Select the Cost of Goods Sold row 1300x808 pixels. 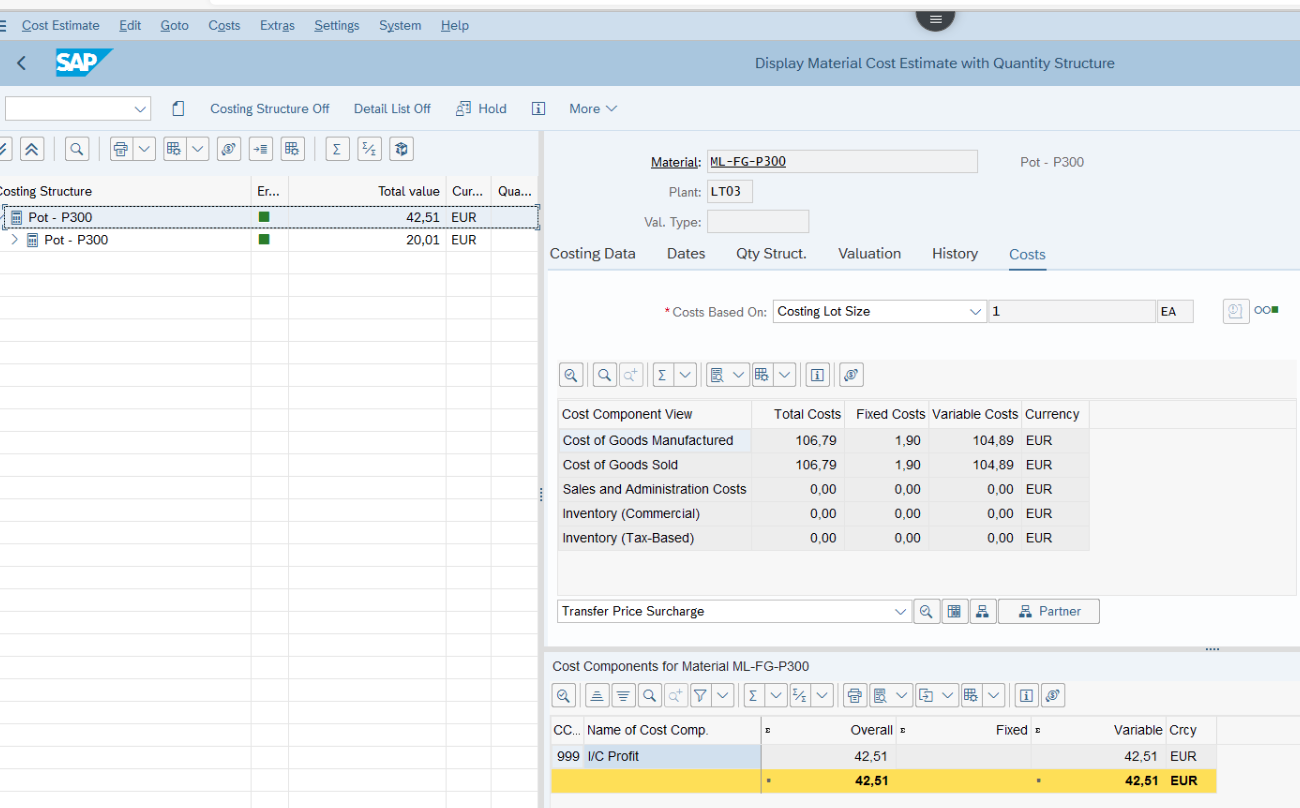click(x=823, y=465)
